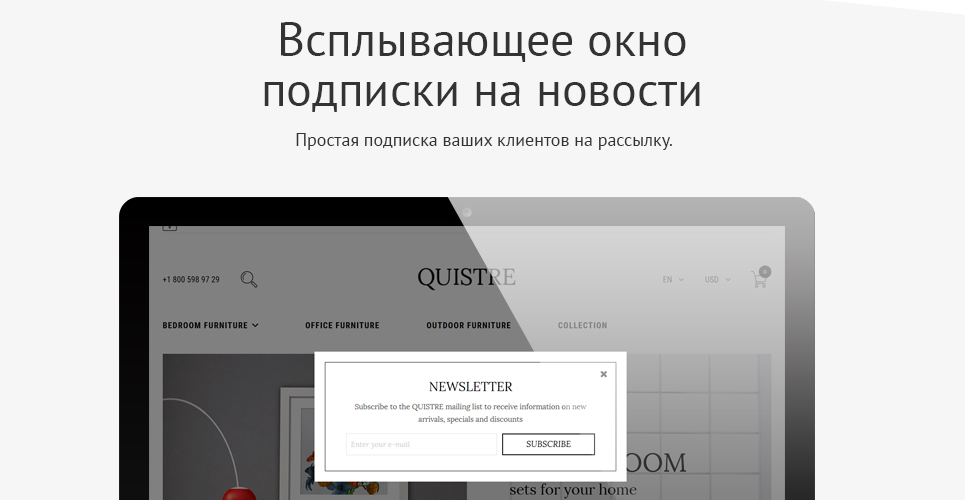The height and width of the screenshot is (500, 965).
Task: Focus the Enter your e-mail field
Action: (x=421, y=444)
